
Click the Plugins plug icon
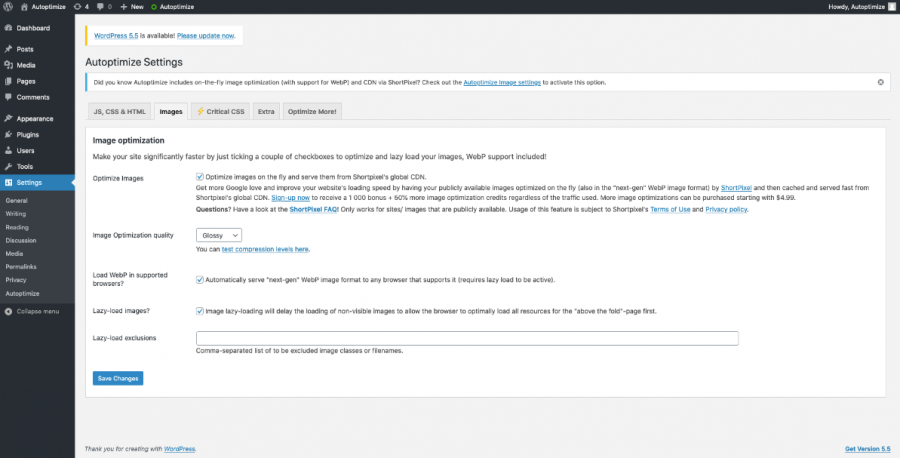point(9,134)
